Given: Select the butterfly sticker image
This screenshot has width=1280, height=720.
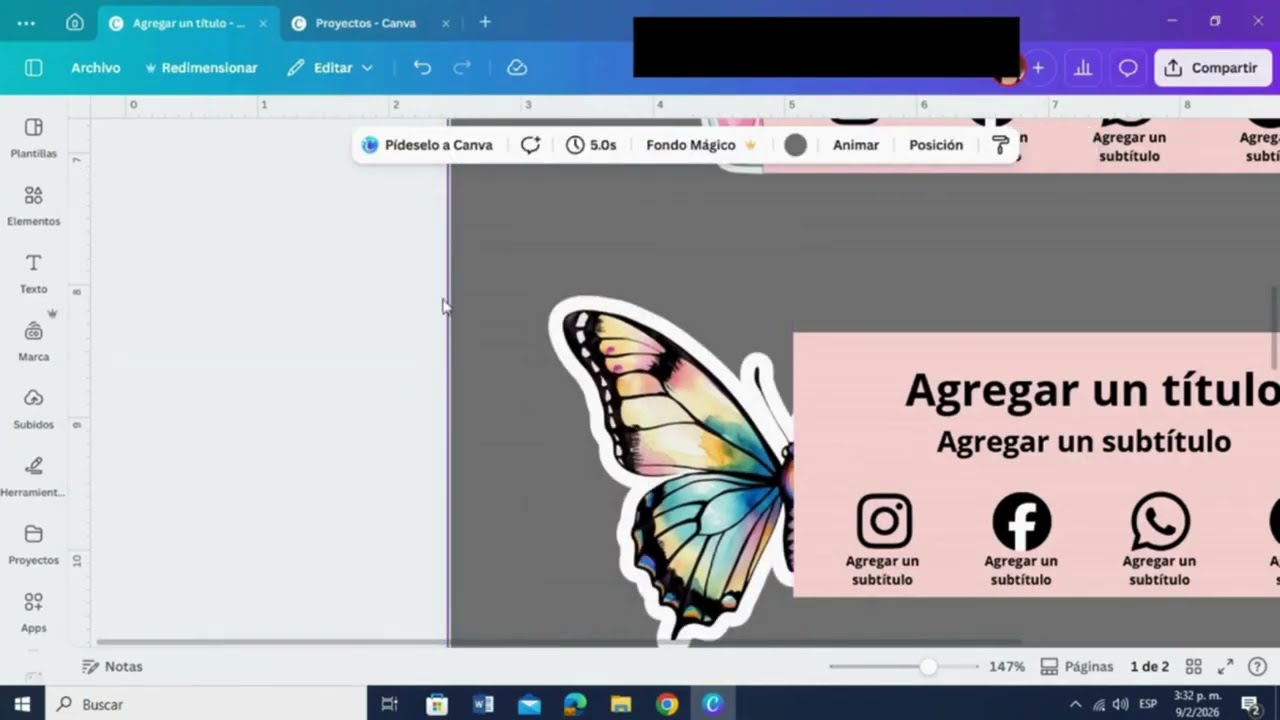Looking at the screenshot, I should point(672,468).
